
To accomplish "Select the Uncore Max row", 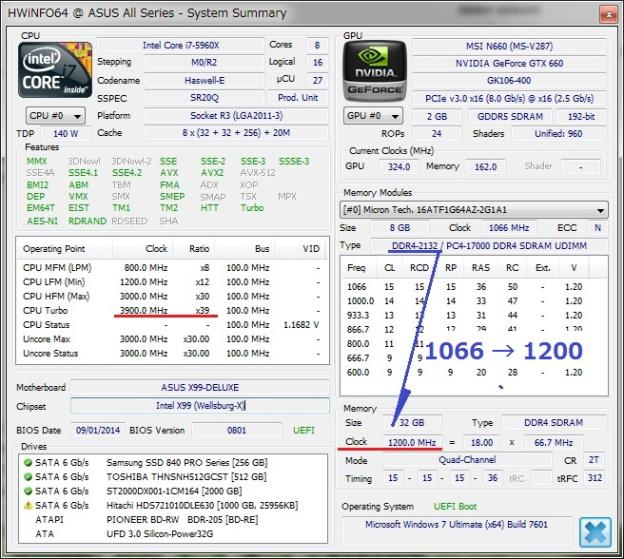I will (x=172, y=339).
